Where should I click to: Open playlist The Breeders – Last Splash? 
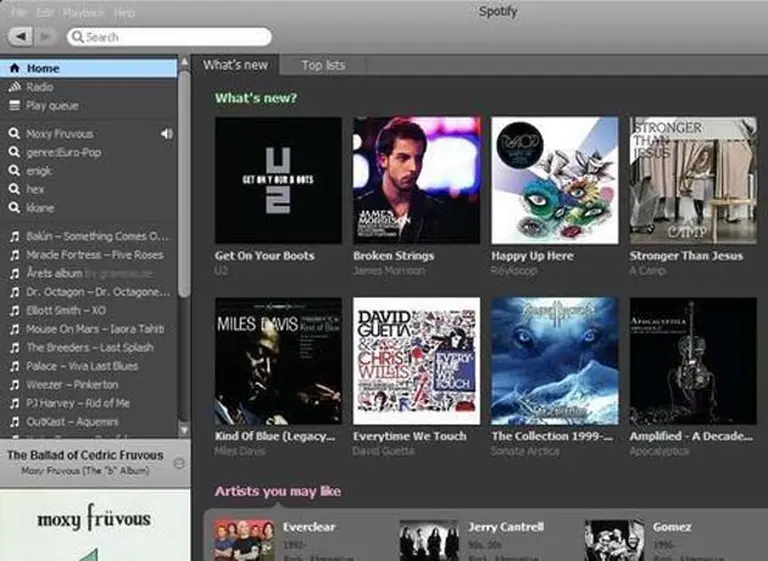coord(89,347)
